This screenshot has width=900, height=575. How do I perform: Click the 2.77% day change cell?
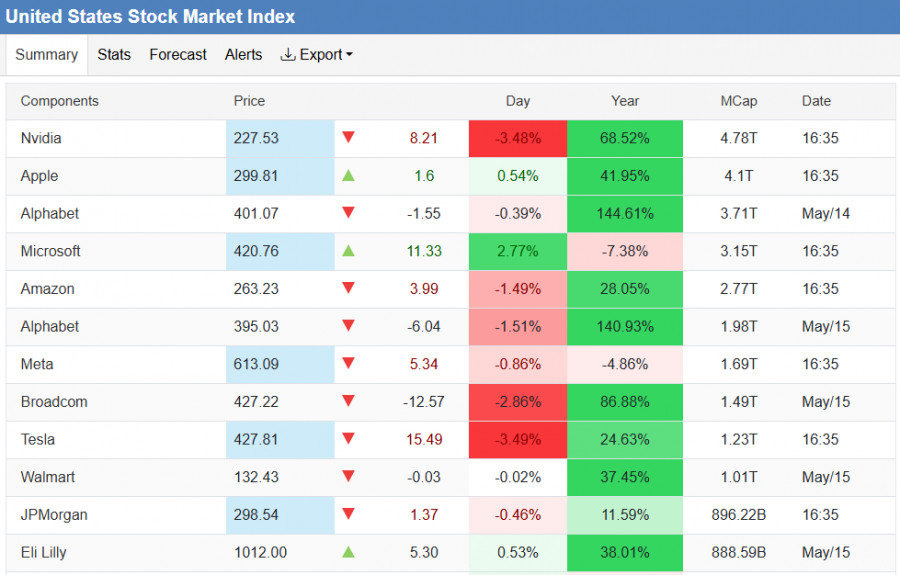pos(518,251)
